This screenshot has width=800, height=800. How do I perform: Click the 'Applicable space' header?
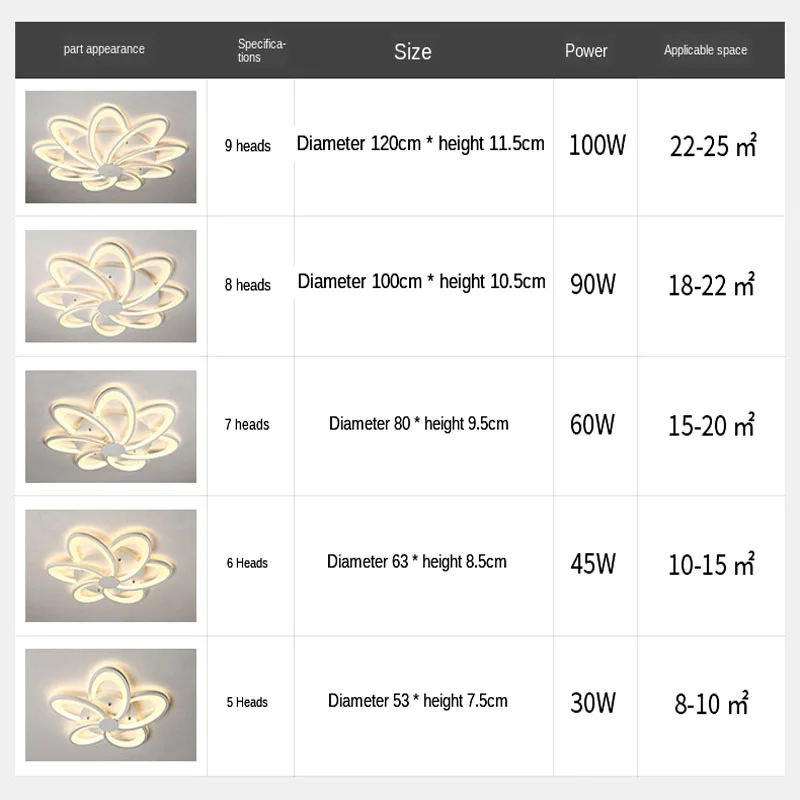[705, 50]
